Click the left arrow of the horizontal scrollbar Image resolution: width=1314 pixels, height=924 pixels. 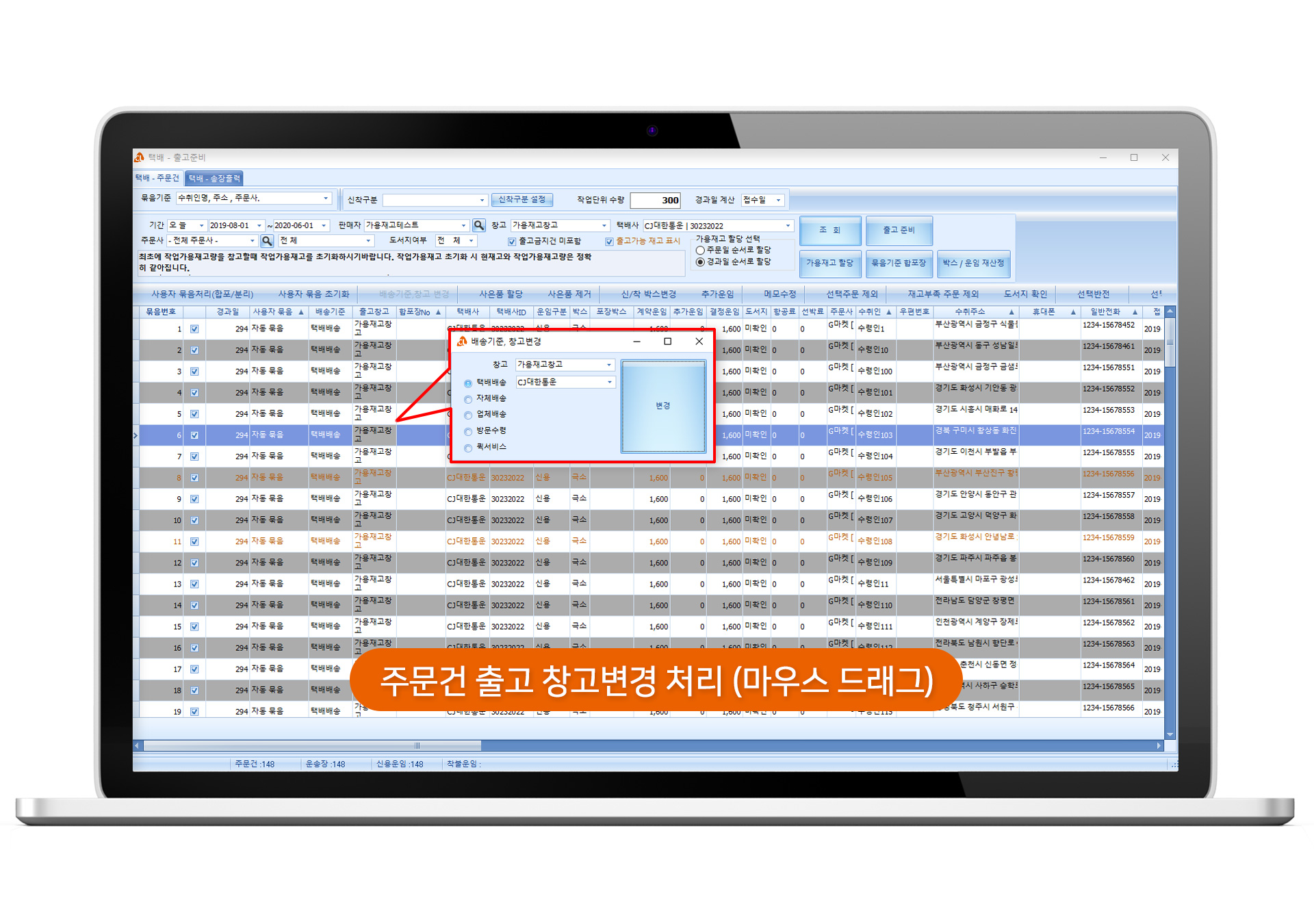(x=137, y=745)
